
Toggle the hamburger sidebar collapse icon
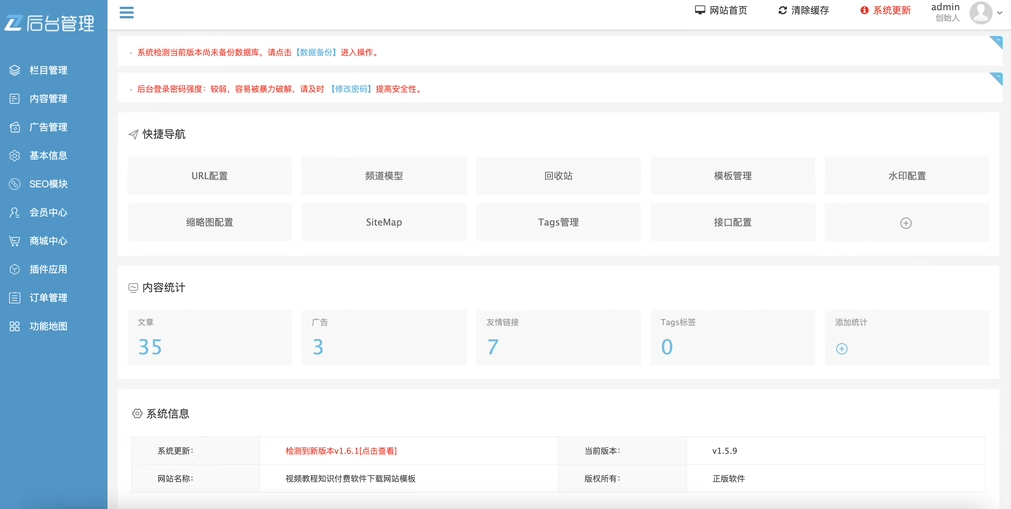[127, 13]
